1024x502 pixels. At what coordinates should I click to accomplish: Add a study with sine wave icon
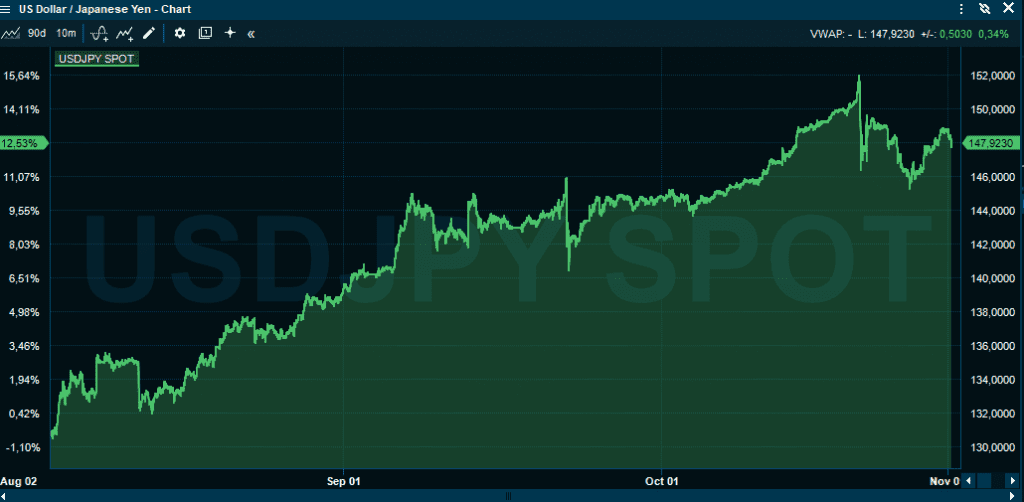(x=99, y=33)
